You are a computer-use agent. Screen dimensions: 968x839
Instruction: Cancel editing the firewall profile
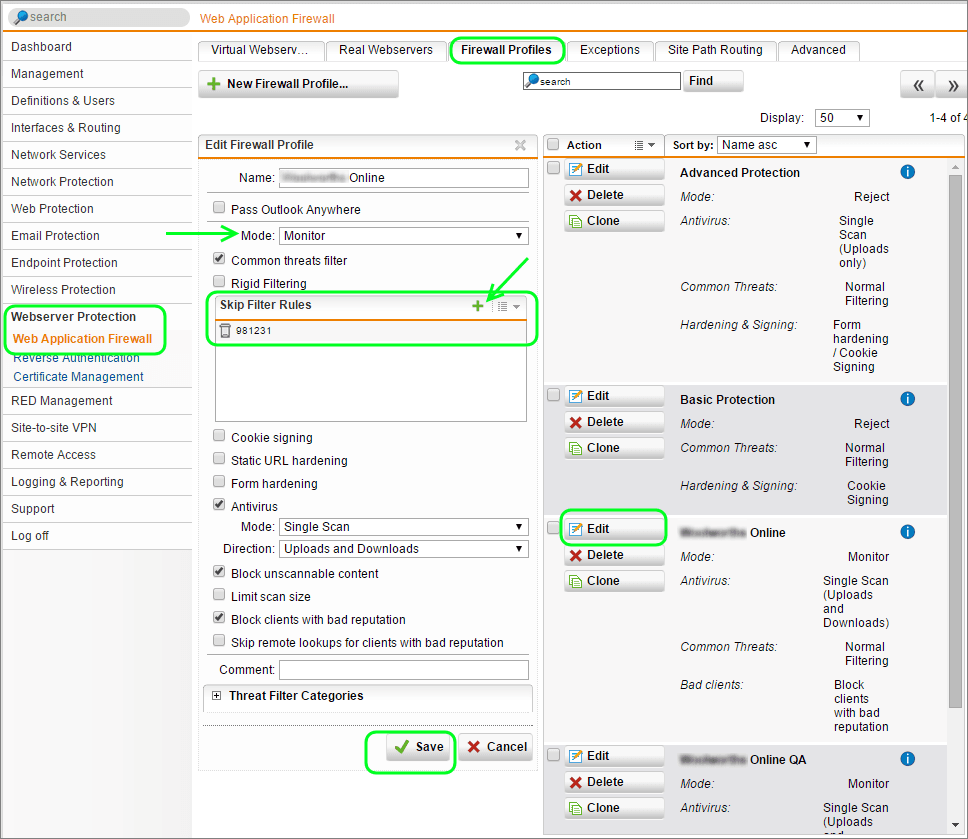pyautogui.click(x=496, y=747)
